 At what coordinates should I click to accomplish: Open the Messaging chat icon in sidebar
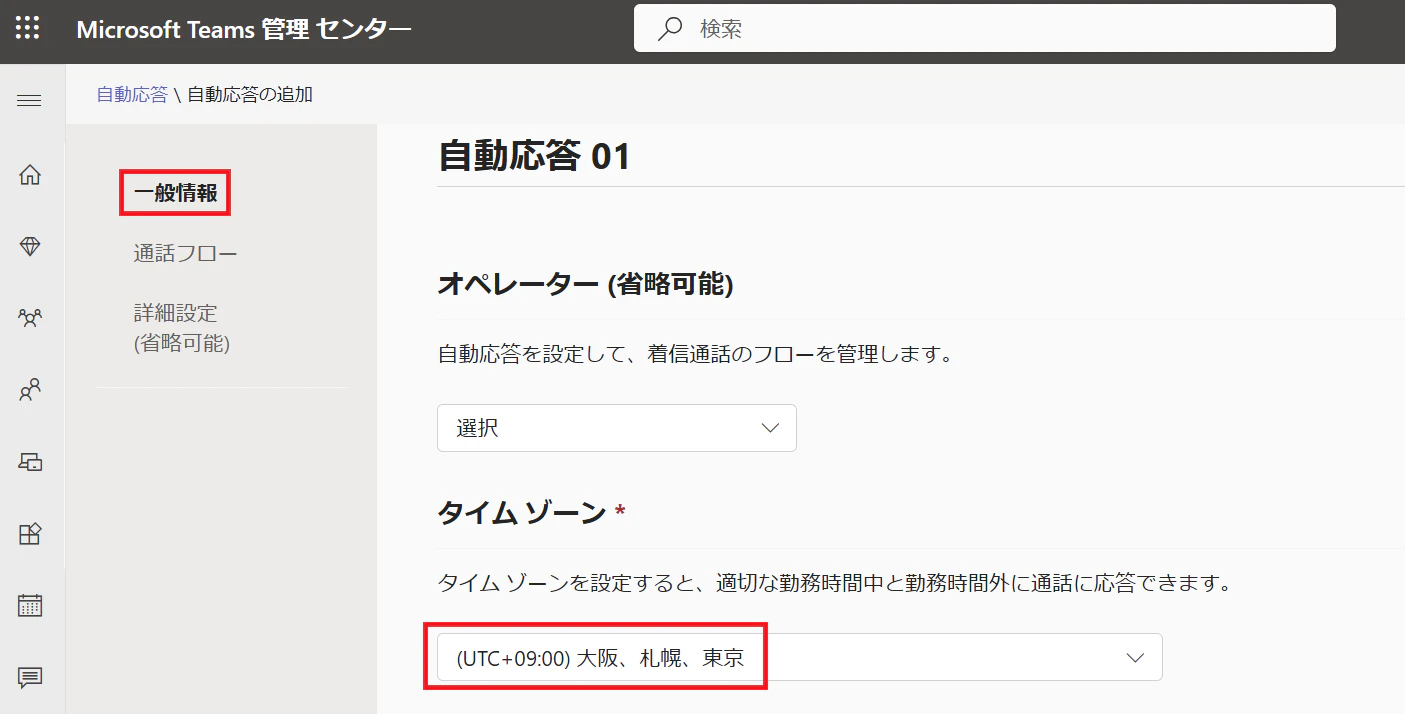click(30, 677)
